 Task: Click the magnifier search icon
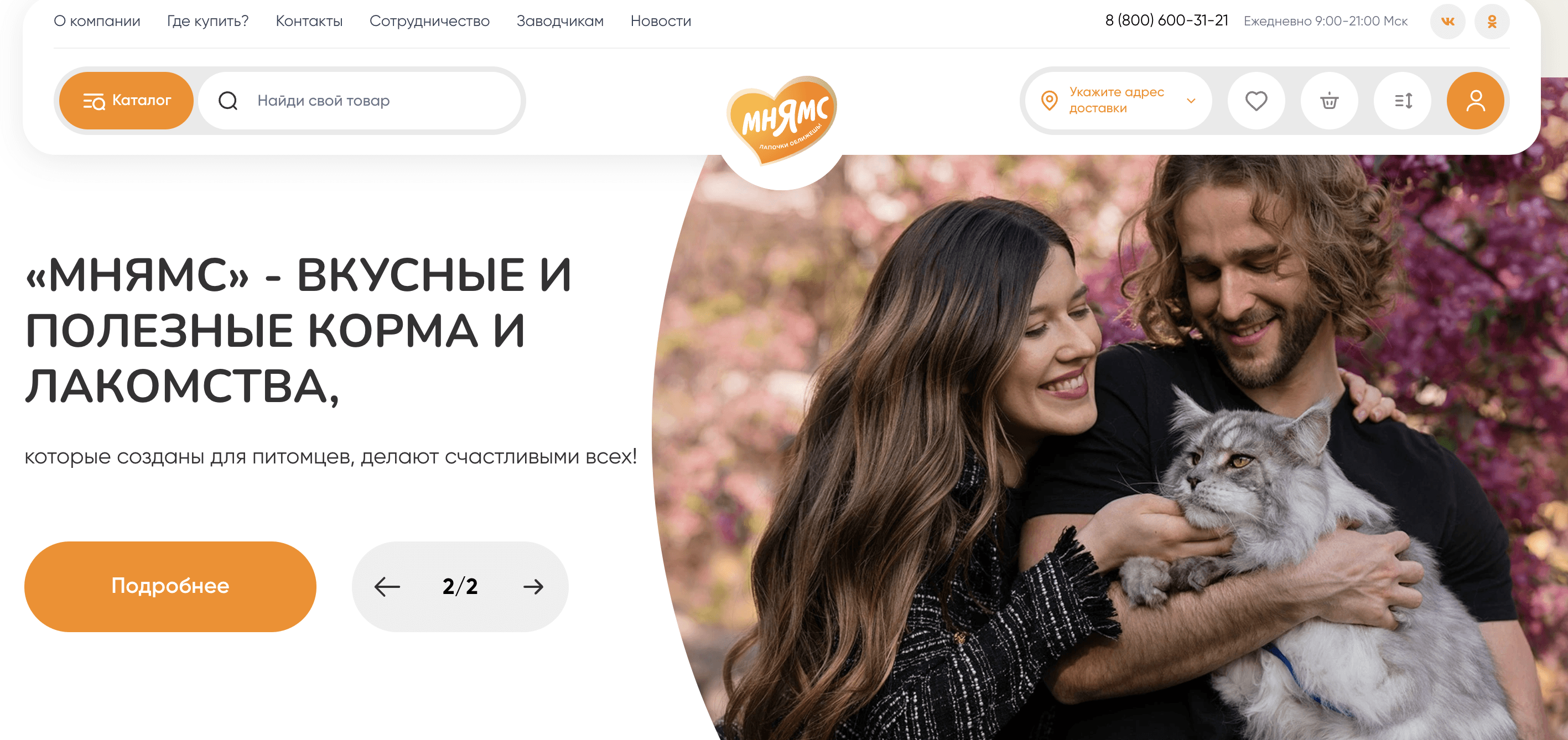(x=227, y=101)
